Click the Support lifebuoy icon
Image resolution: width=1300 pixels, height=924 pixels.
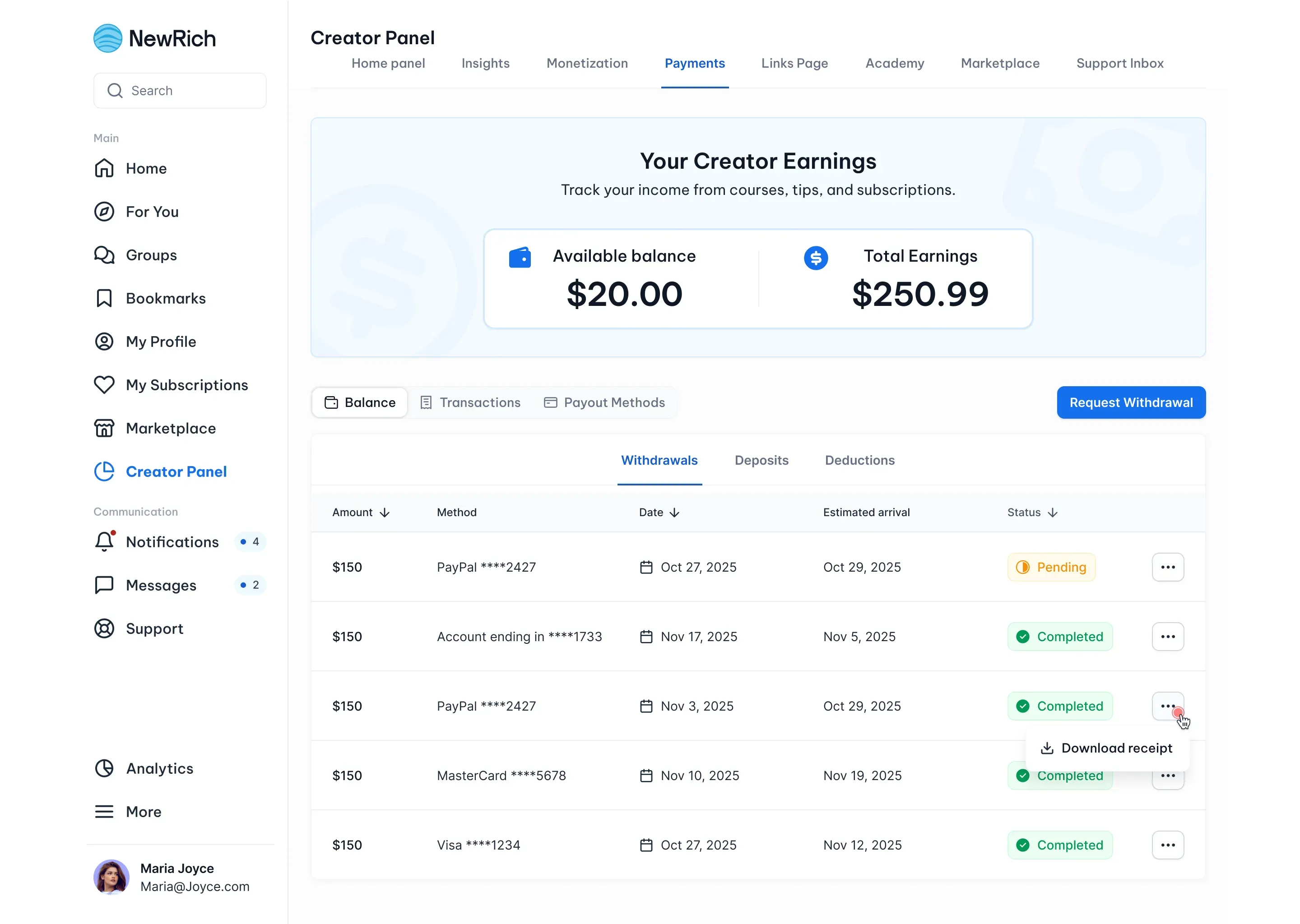point(104,628)
